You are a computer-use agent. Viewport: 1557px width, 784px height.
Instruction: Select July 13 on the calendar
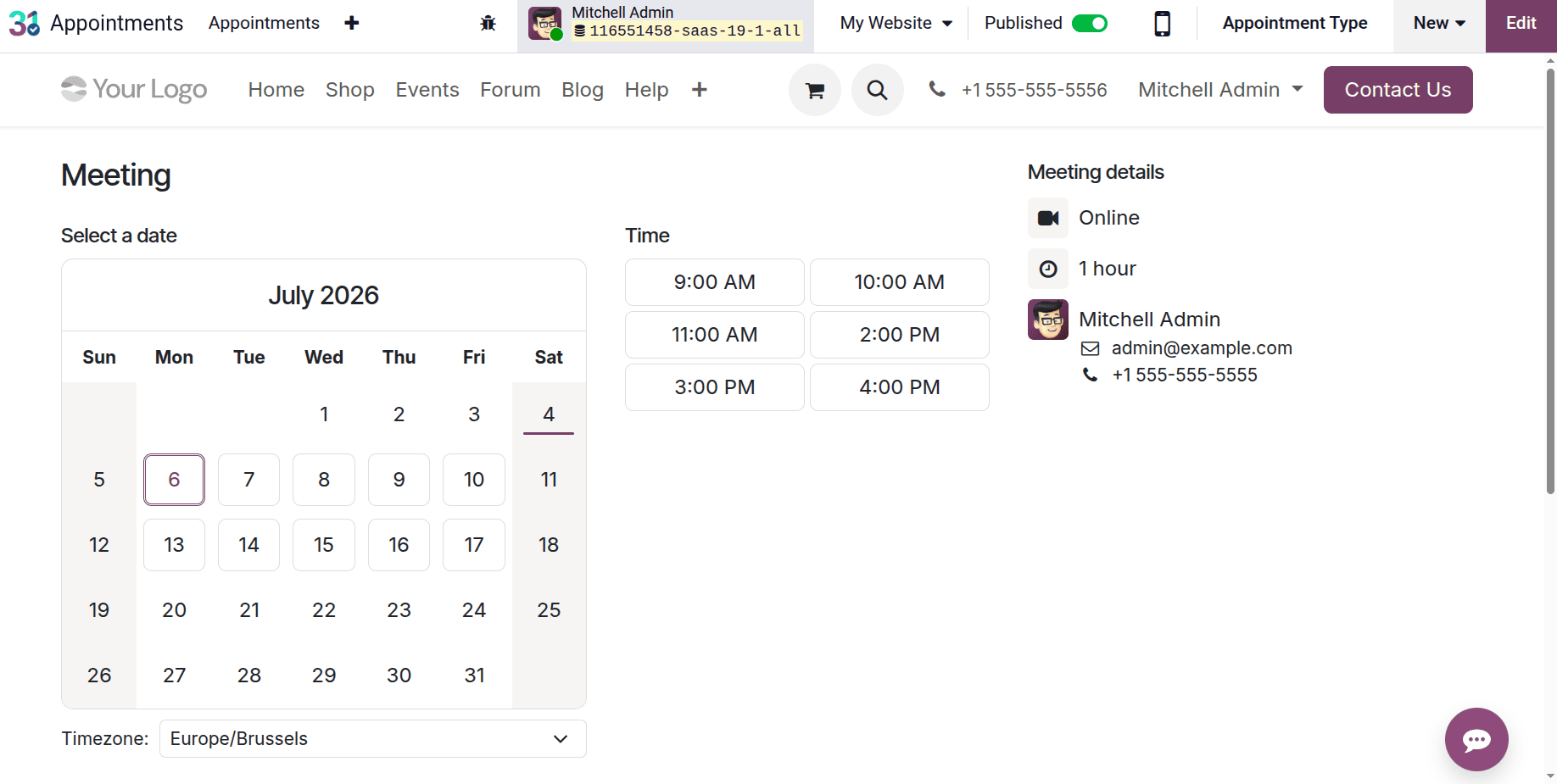point(174,545)
